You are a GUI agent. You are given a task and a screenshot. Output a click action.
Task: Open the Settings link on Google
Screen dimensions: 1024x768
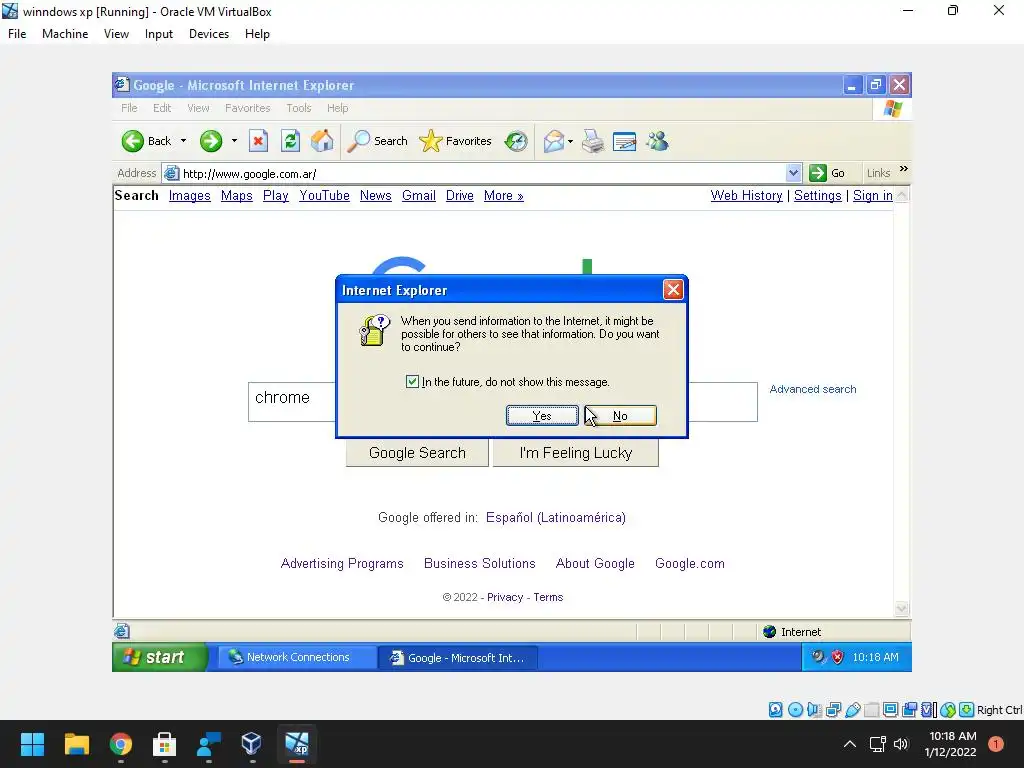(818, 195)
